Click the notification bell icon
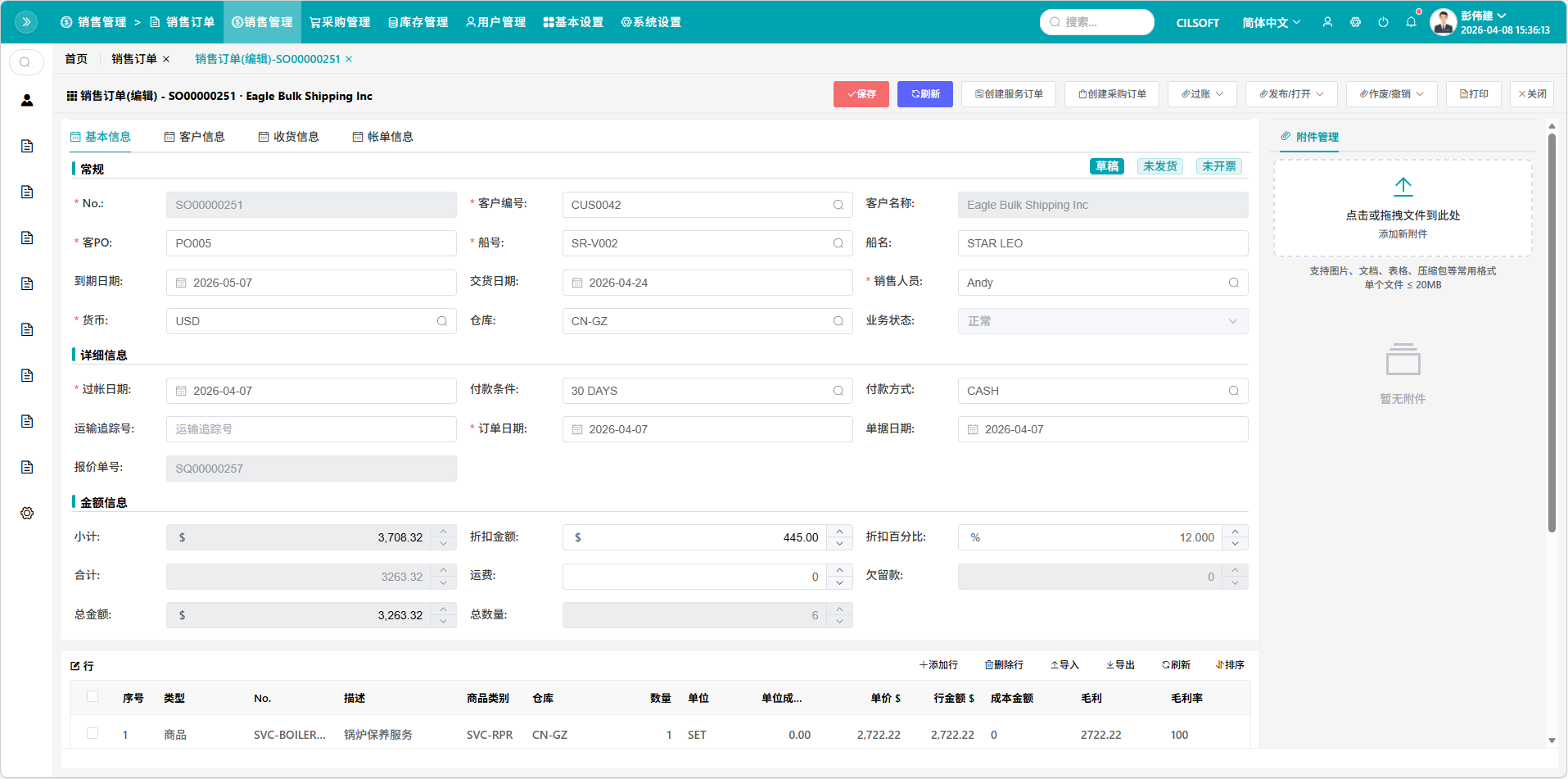Viewport: 1568px width, 779px height. point(1411,22)
